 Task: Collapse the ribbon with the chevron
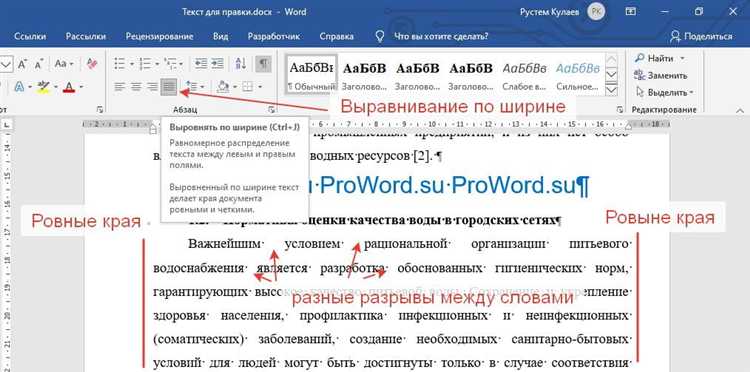pos(740,110)
